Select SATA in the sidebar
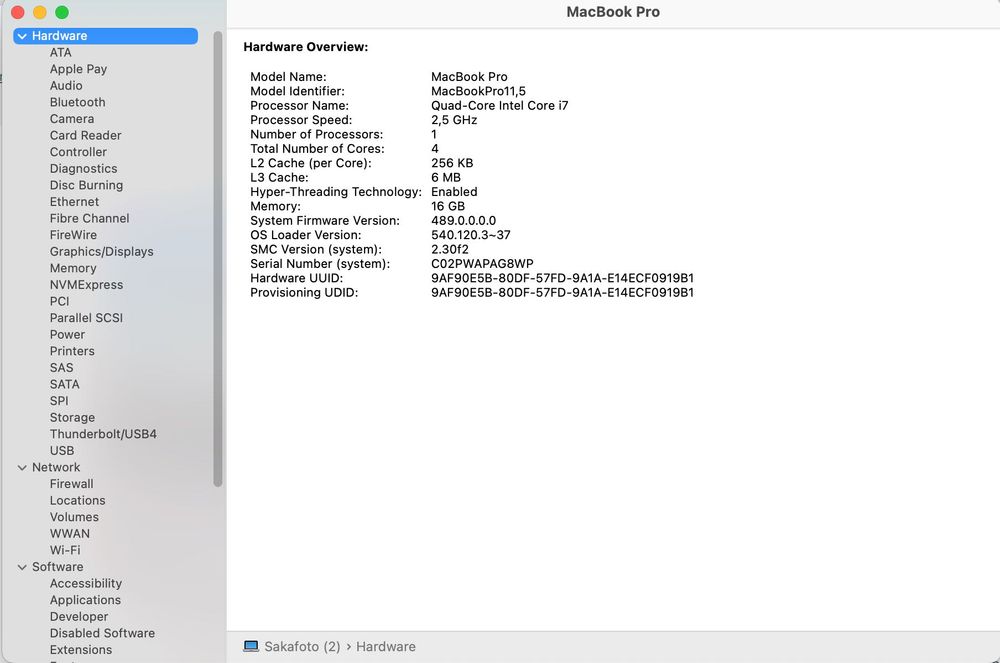Image resolution: width=1000 pixels, height=663 pixels. (x=64, y=384)
